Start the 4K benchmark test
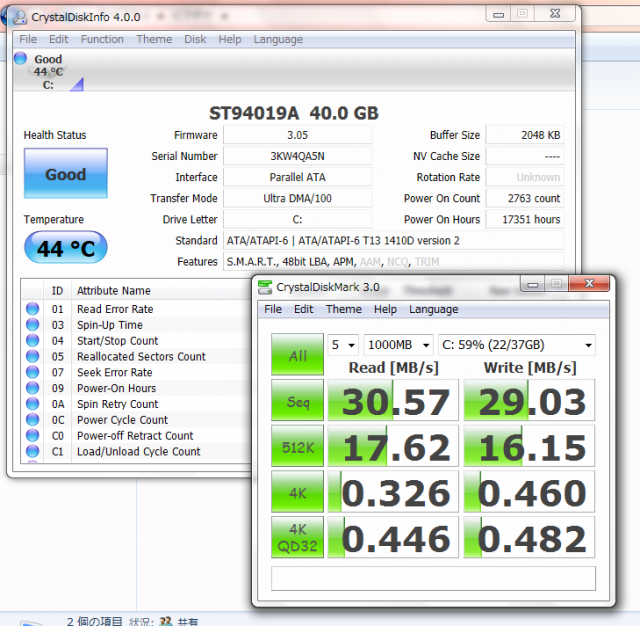The height and width of the screenshot is (626, 640). click(x=298, y=492)
